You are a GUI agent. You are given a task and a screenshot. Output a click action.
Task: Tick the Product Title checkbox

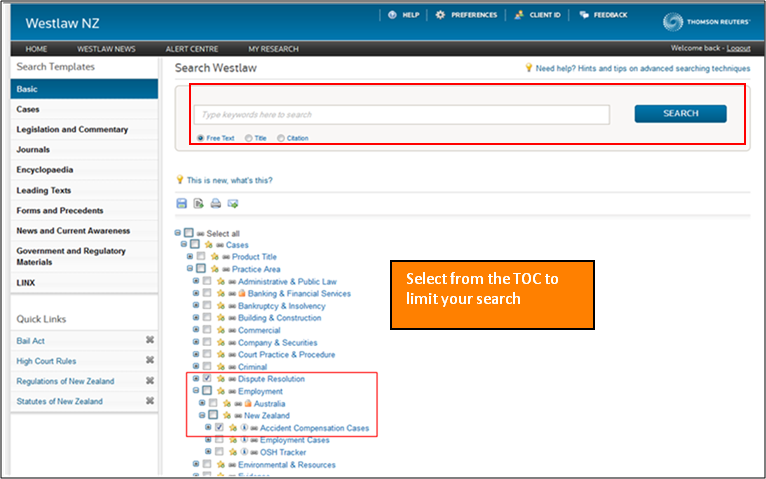201,256
